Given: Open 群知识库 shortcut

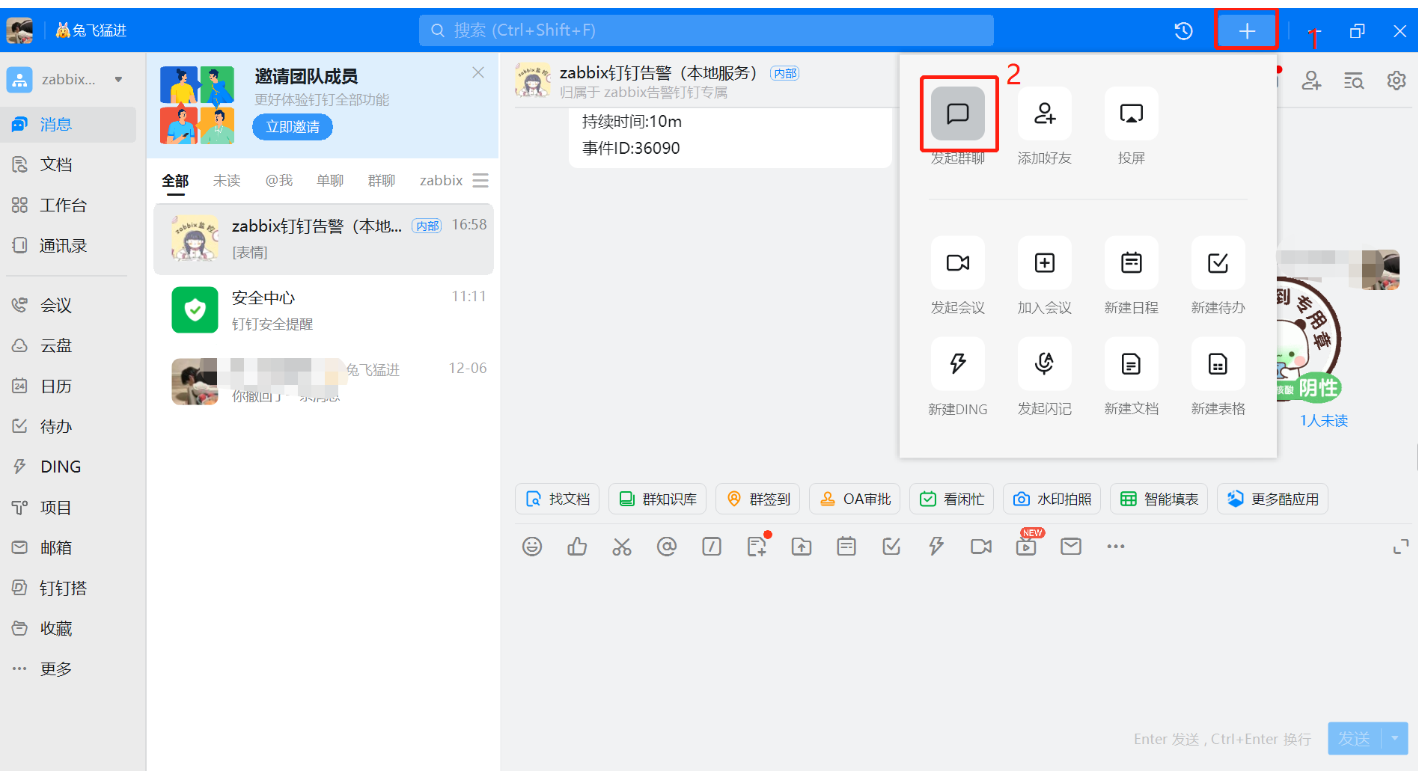Looking at the screenshot, I should (658, 499).
